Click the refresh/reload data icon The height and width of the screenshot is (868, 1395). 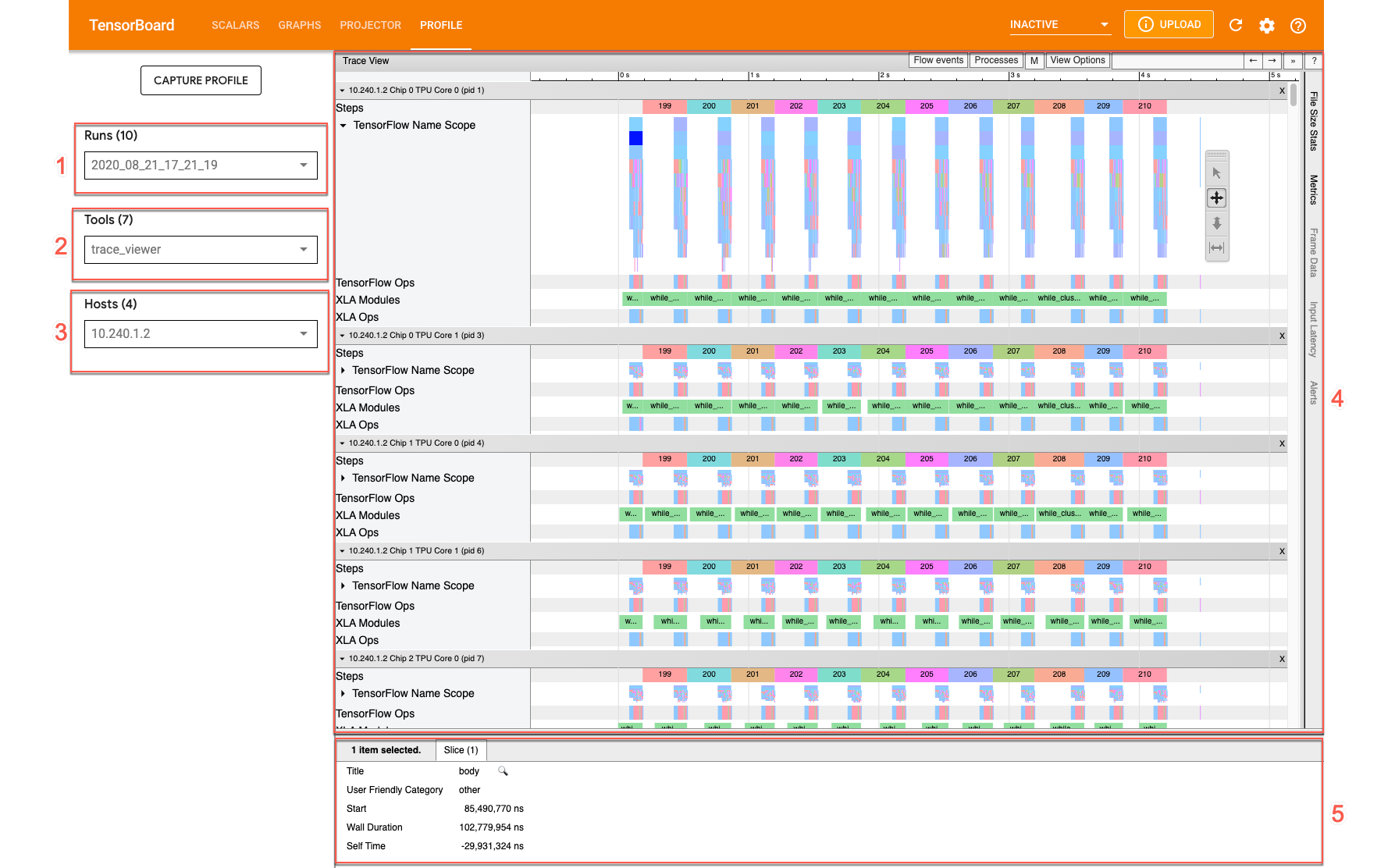point(1236,25)
